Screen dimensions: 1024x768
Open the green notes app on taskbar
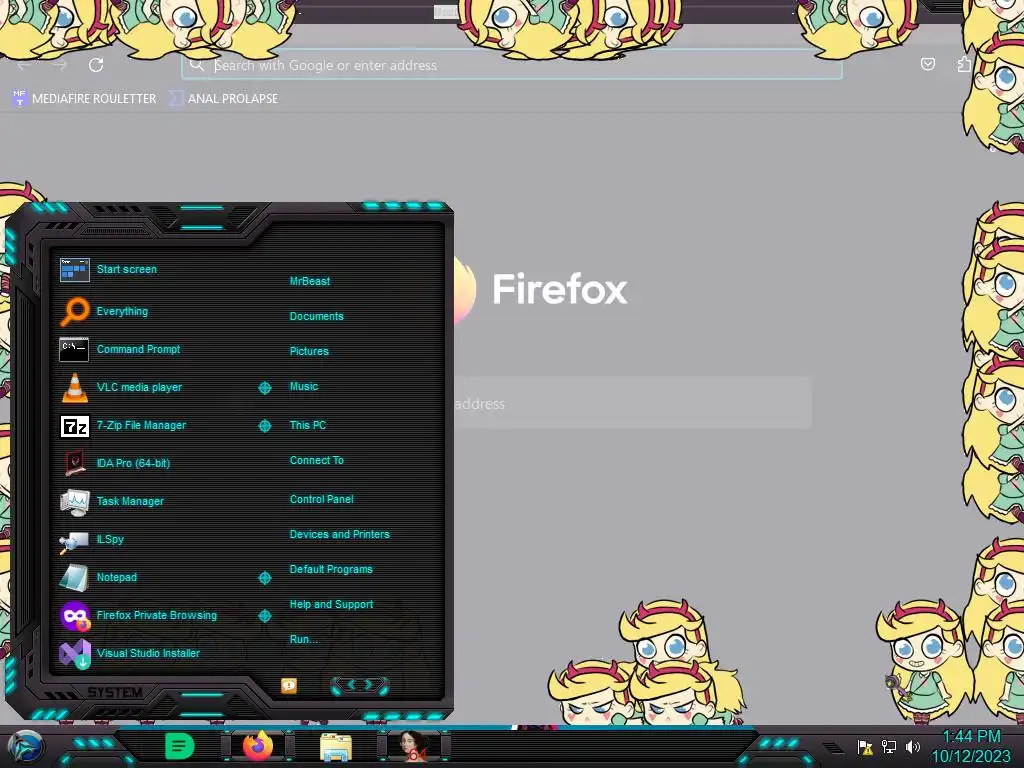tap(180, 746)
